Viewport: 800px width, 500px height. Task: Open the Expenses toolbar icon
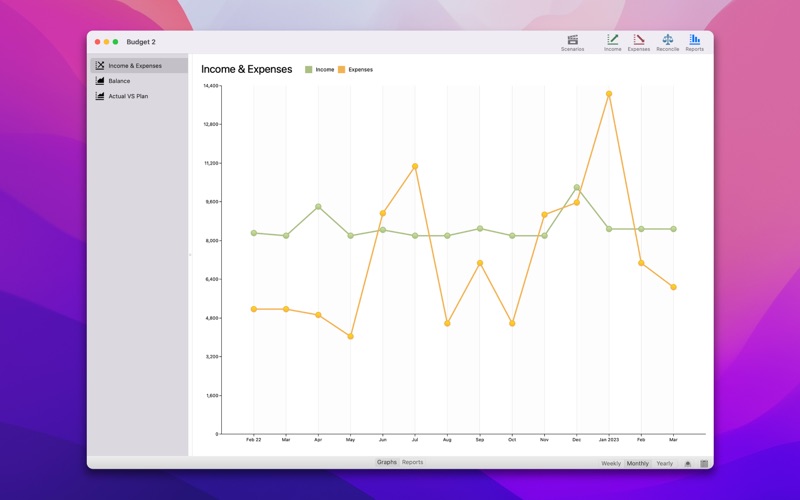coord(639,42)
